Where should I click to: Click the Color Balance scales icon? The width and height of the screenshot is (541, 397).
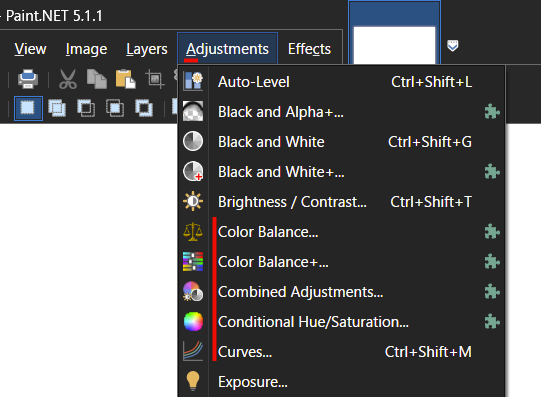(193, 231)
